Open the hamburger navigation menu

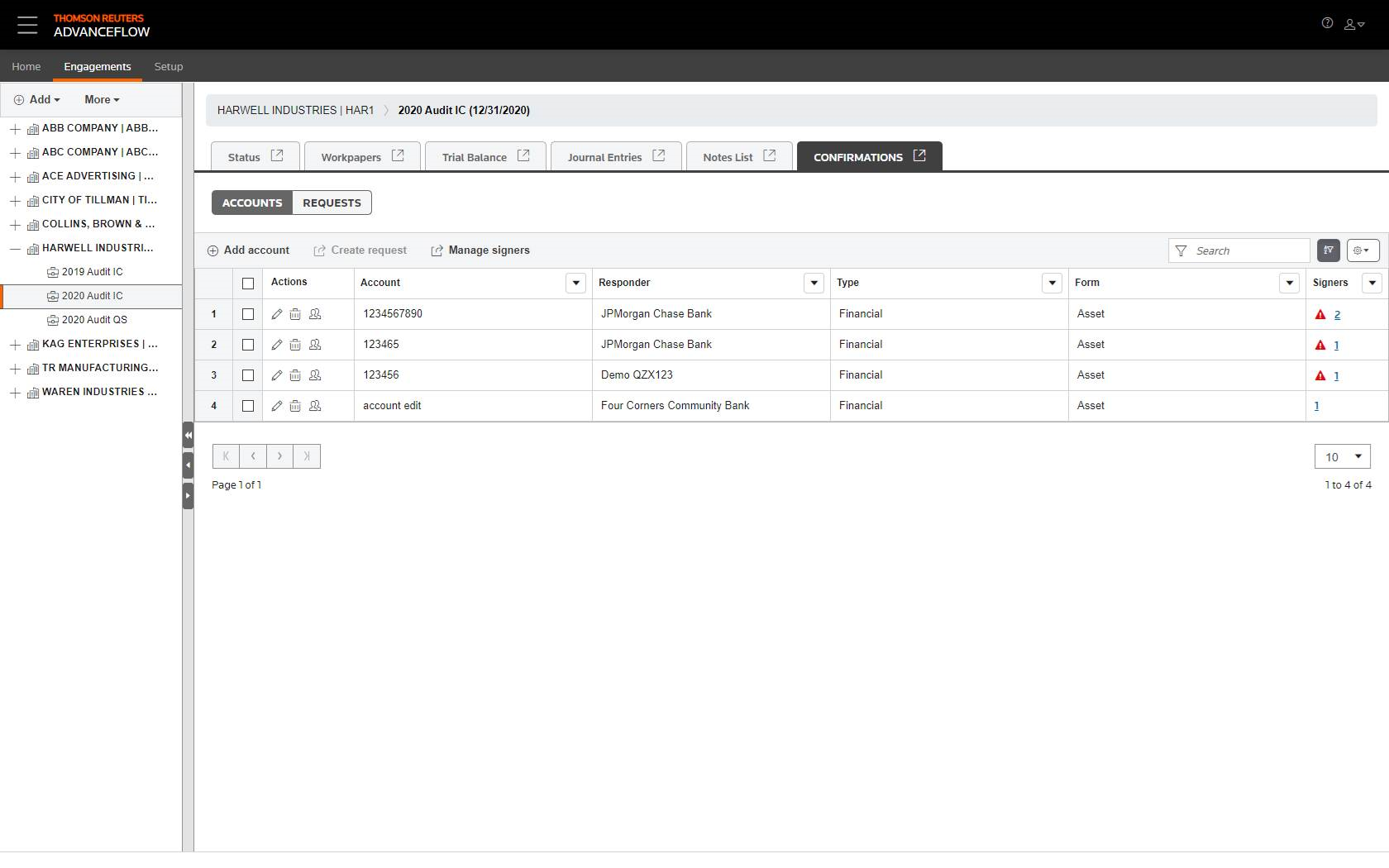pos(27,25)
